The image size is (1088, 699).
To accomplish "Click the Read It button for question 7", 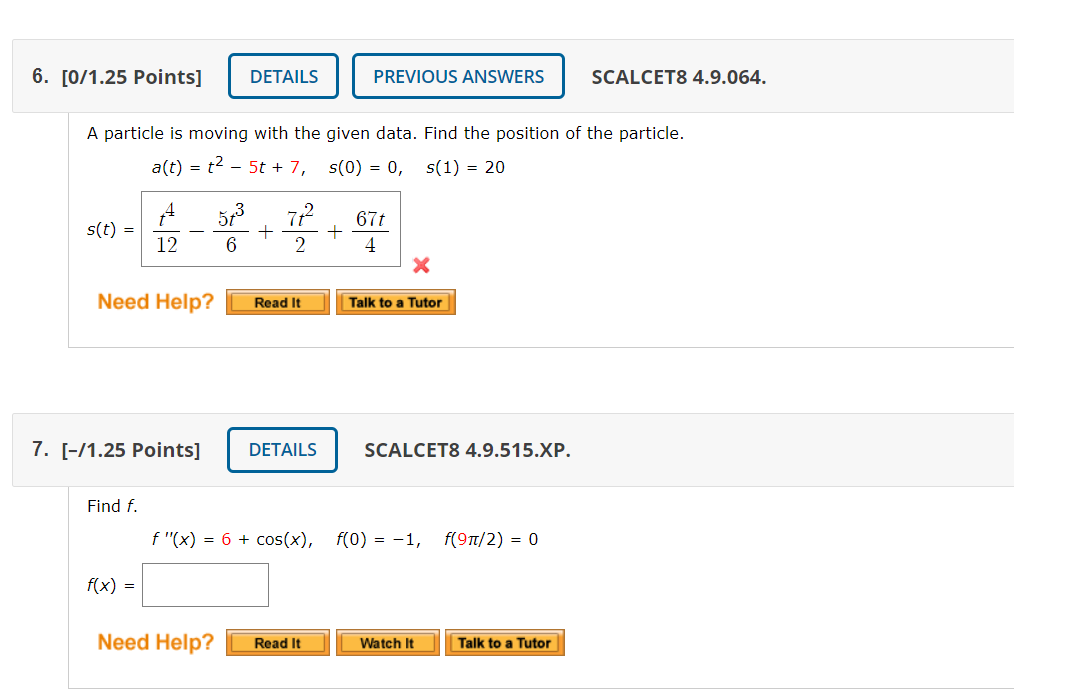I will pyautogui.click(x=277, y=643).
